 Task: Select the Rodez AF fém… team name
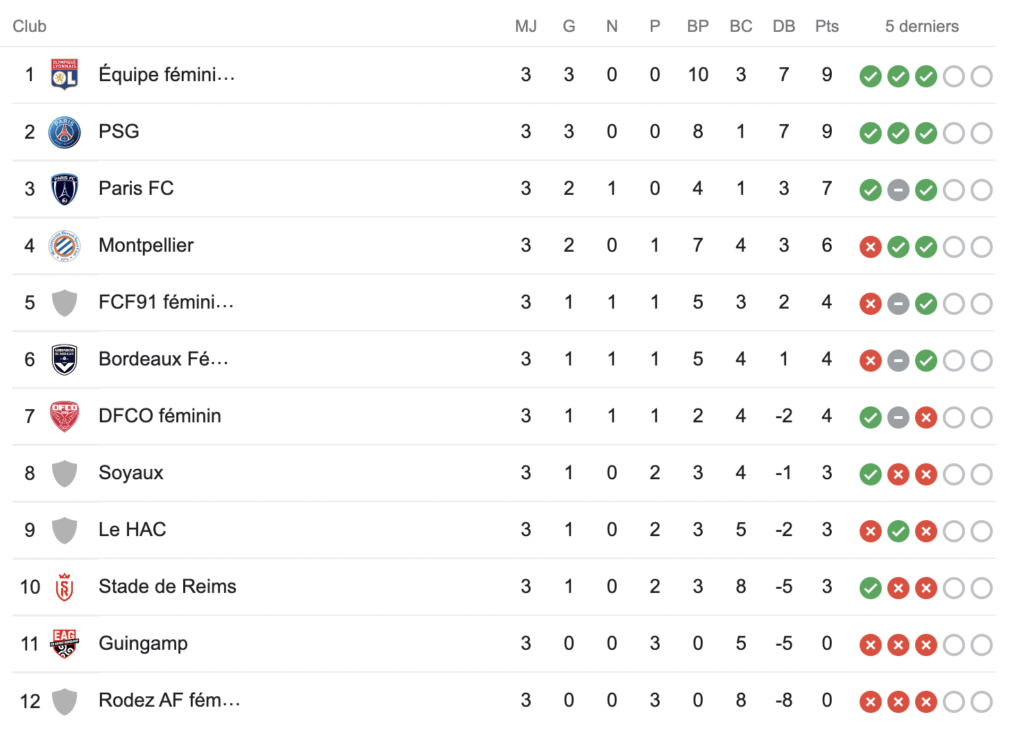169,700
